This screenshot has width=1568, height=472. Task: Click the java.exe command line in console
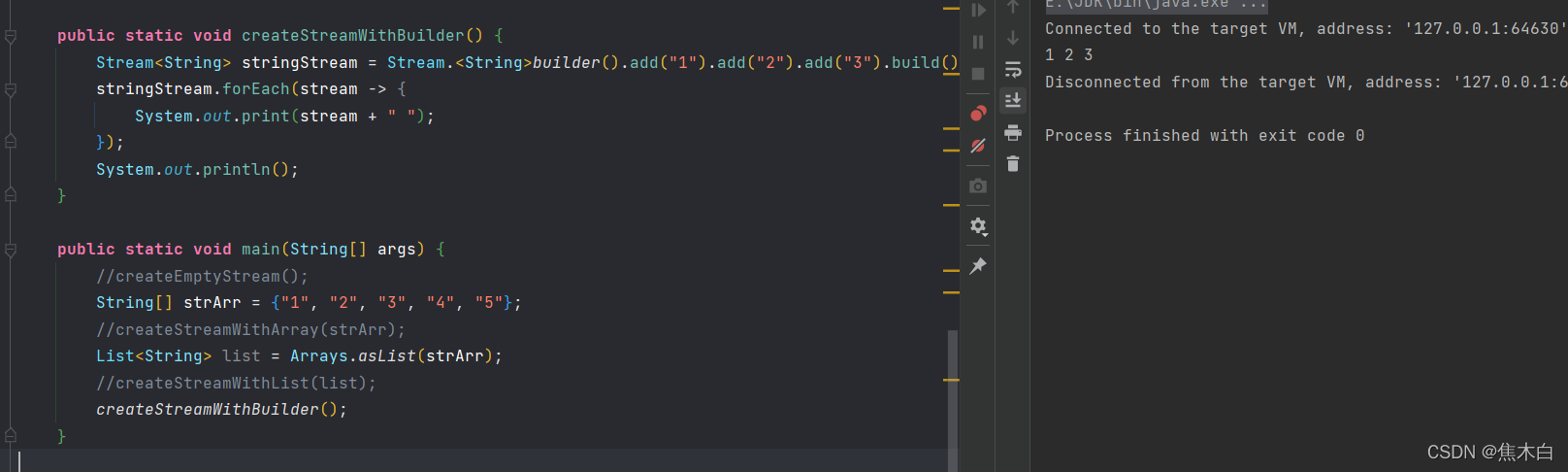[x=1156, y=5]
